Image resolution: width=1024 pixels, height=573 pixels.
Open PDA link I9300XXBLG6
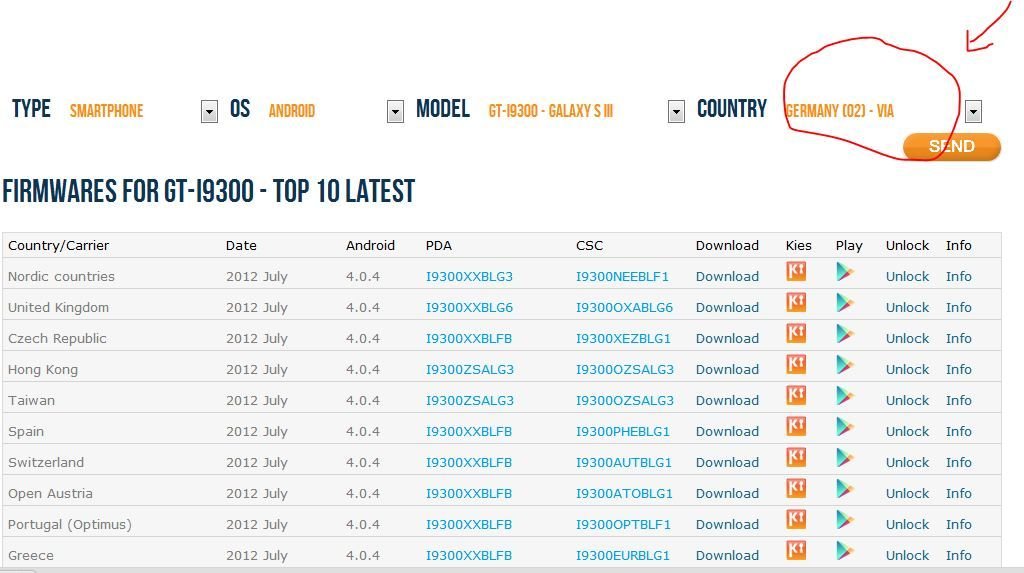[x=469, y=307]
